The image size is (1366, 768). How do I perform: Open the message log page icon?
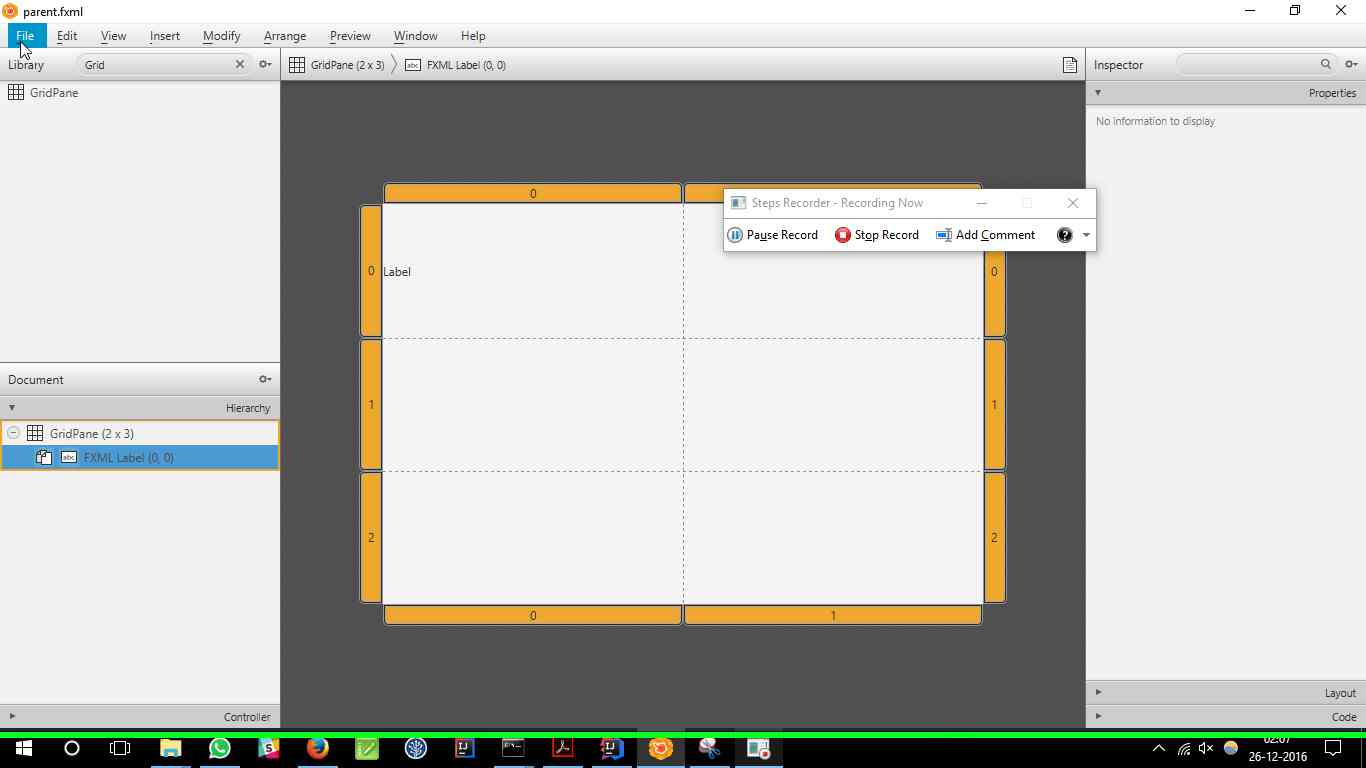(x=1070, y=65)
